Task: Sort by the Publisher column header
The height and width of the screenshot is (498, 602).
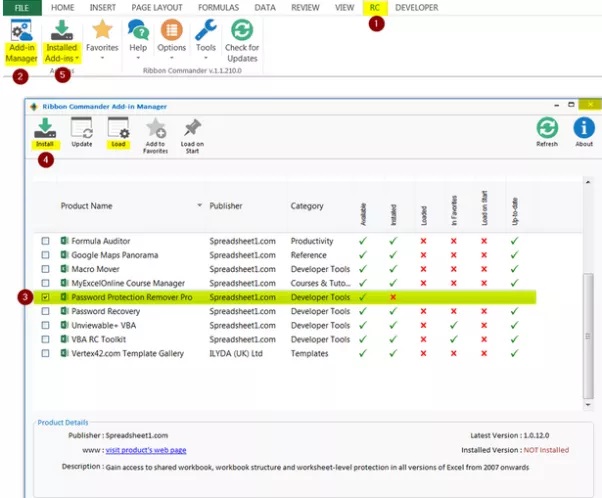Action: [x=226, y=206]
